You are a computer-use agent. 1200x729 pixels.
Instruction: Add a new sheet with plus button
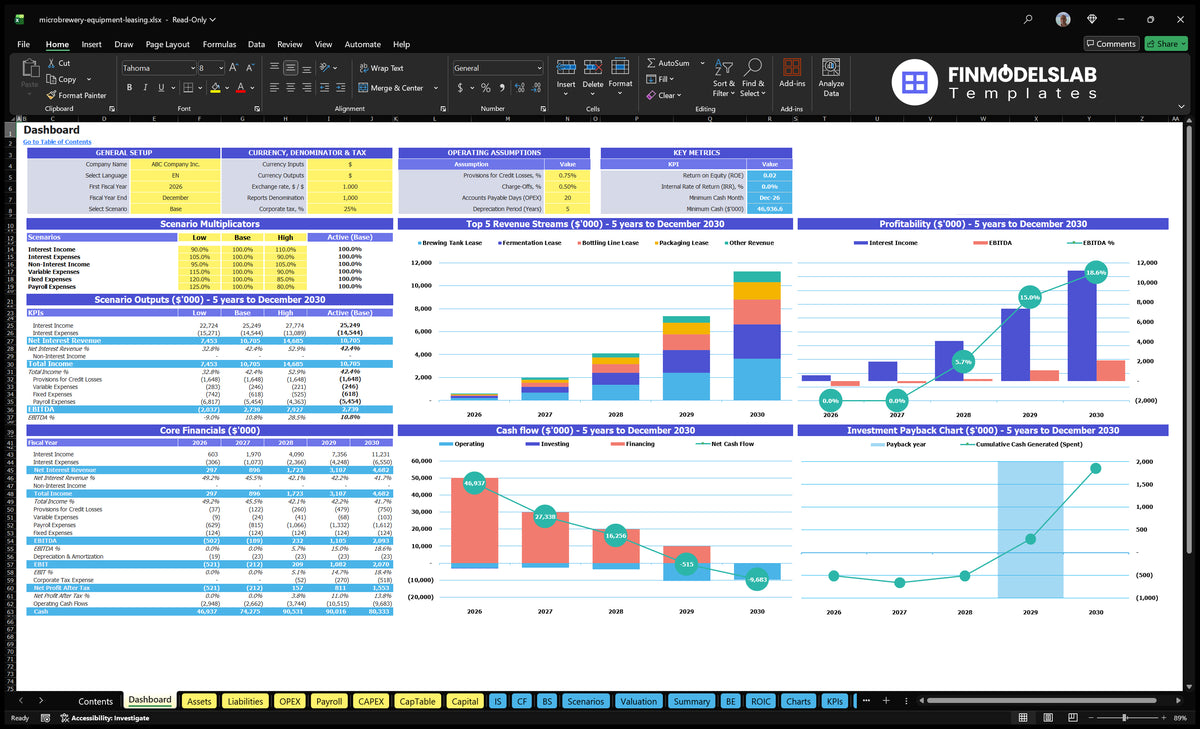tap(885, 701)
